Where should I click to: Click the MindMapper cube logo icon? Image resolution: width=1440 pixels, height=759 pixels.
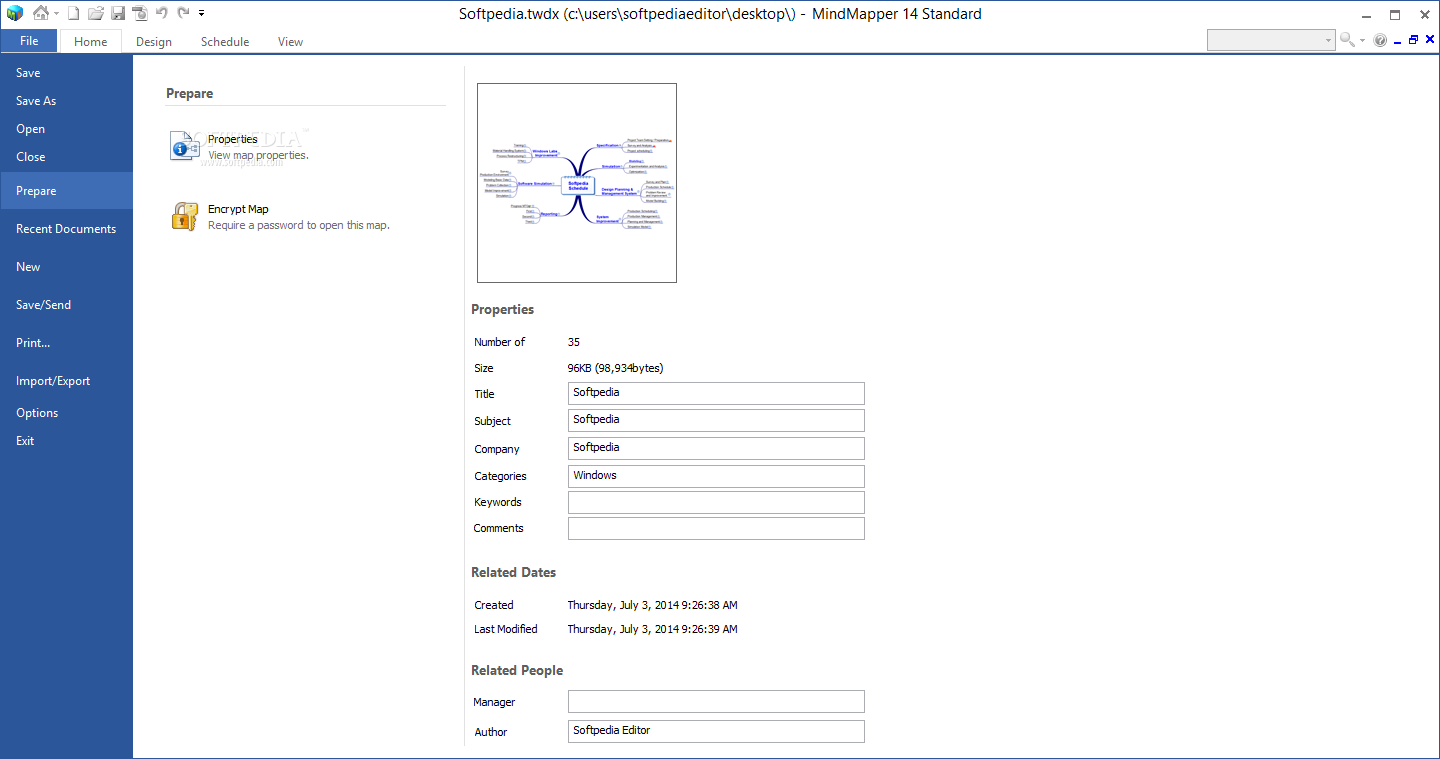(14, 13)
